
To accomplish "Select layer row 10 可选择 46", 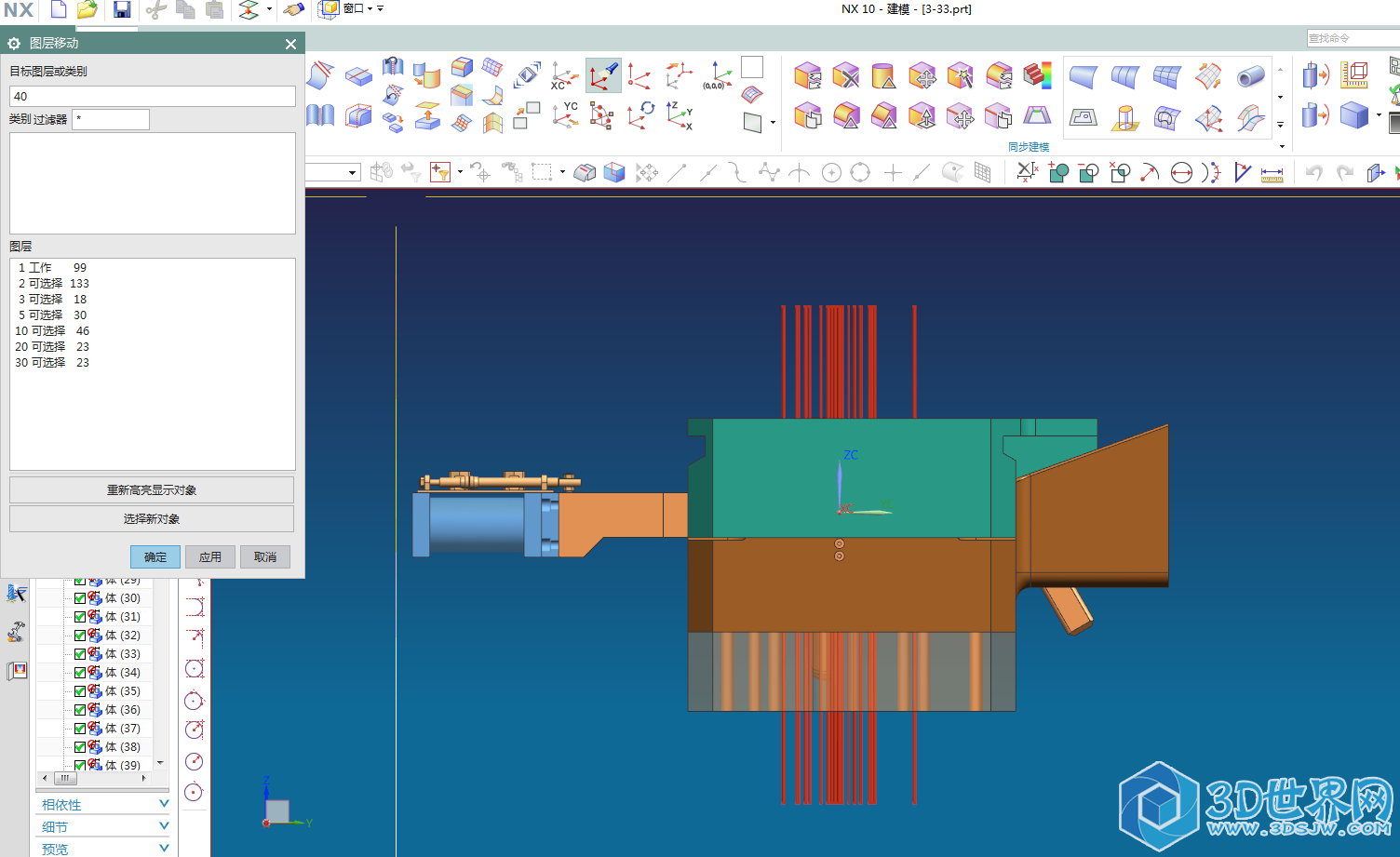I will 153,330.
